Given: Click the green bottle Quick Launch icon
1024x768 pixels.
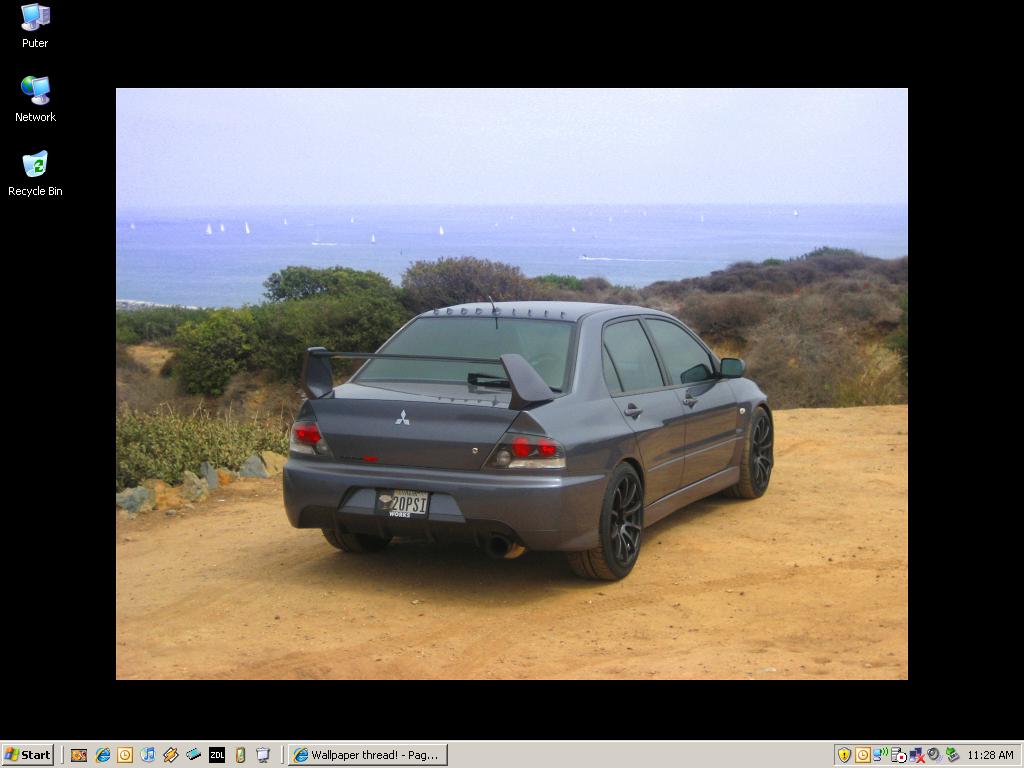Looking at the screenshot, I should click(x=240, y=755).
